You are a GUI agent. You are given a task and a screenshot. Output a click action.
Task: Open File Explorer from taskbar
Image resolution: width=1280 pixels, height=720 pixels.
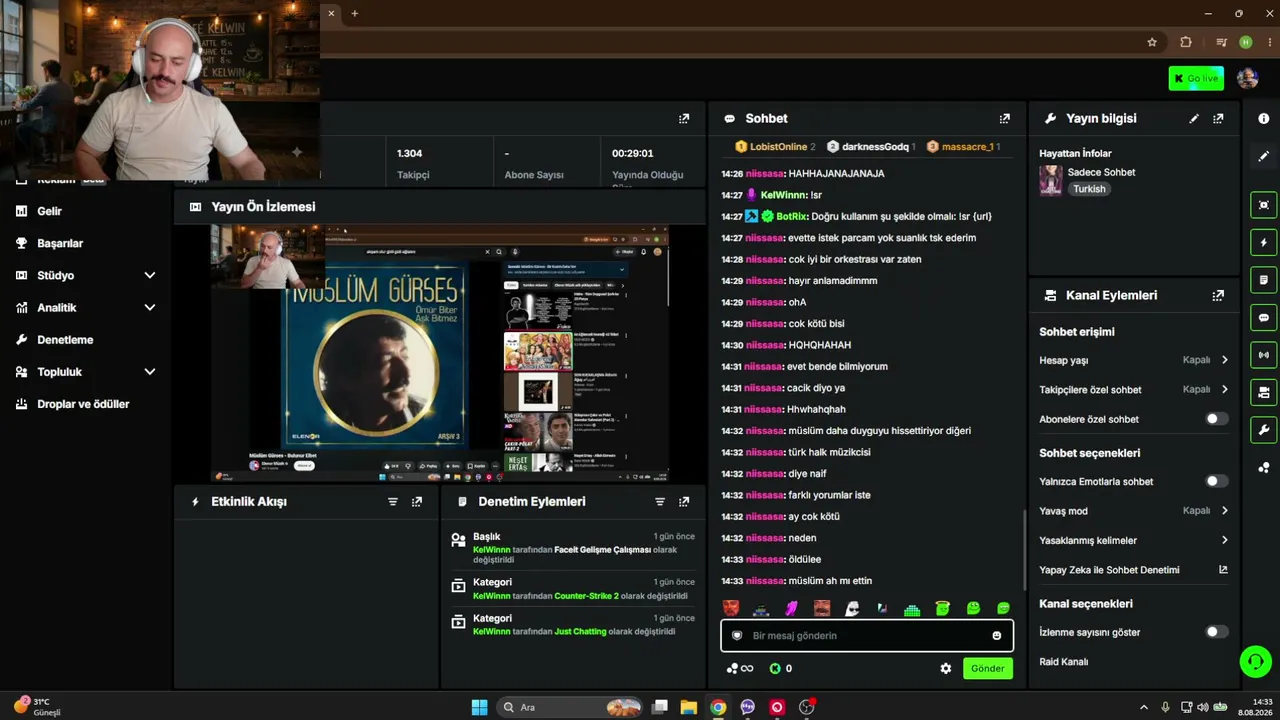[689, 707]
